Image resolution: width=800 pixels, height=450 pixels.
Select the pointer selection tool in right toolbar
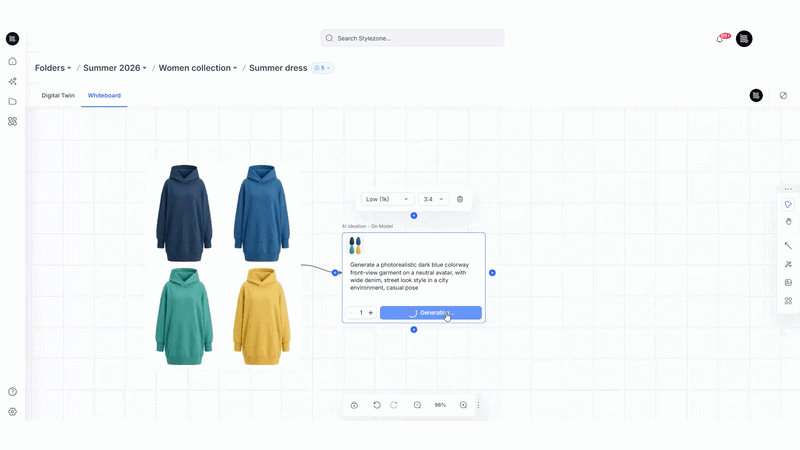coord(788,205)
